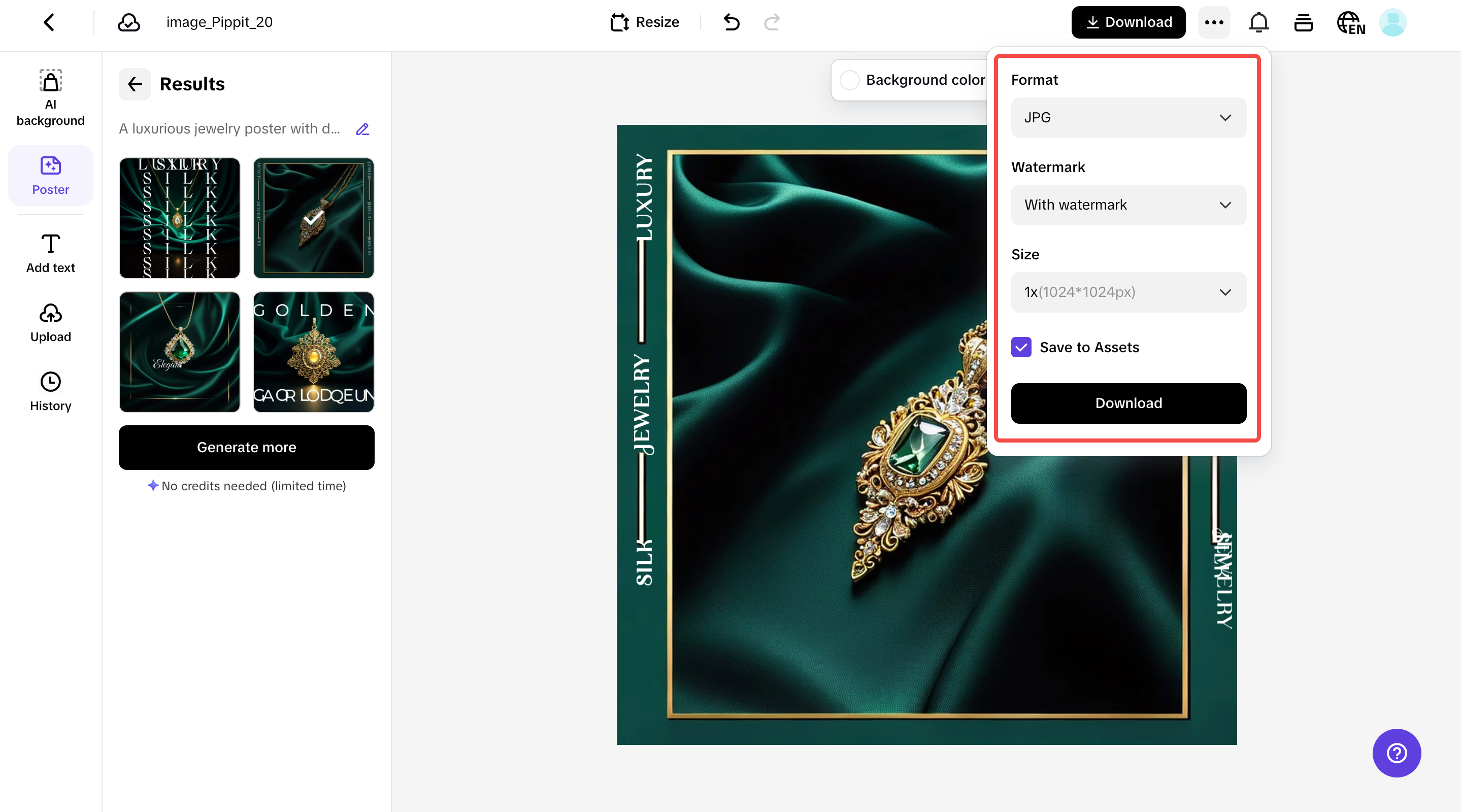Viewport: 1461px width, 812px height.
Task: Open the Upload panel from sidebar
Action: coord(50,323)
